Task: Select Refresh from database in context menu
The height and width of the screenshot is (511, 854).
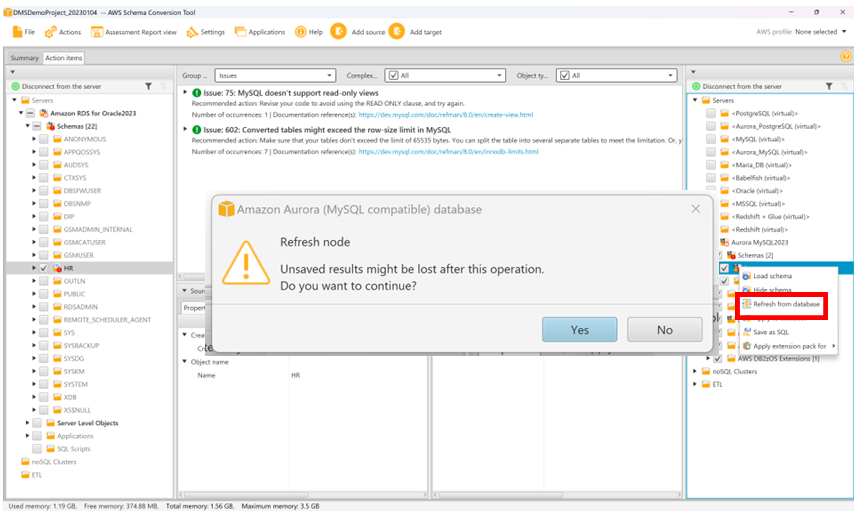Action: (x=782, y=305)
